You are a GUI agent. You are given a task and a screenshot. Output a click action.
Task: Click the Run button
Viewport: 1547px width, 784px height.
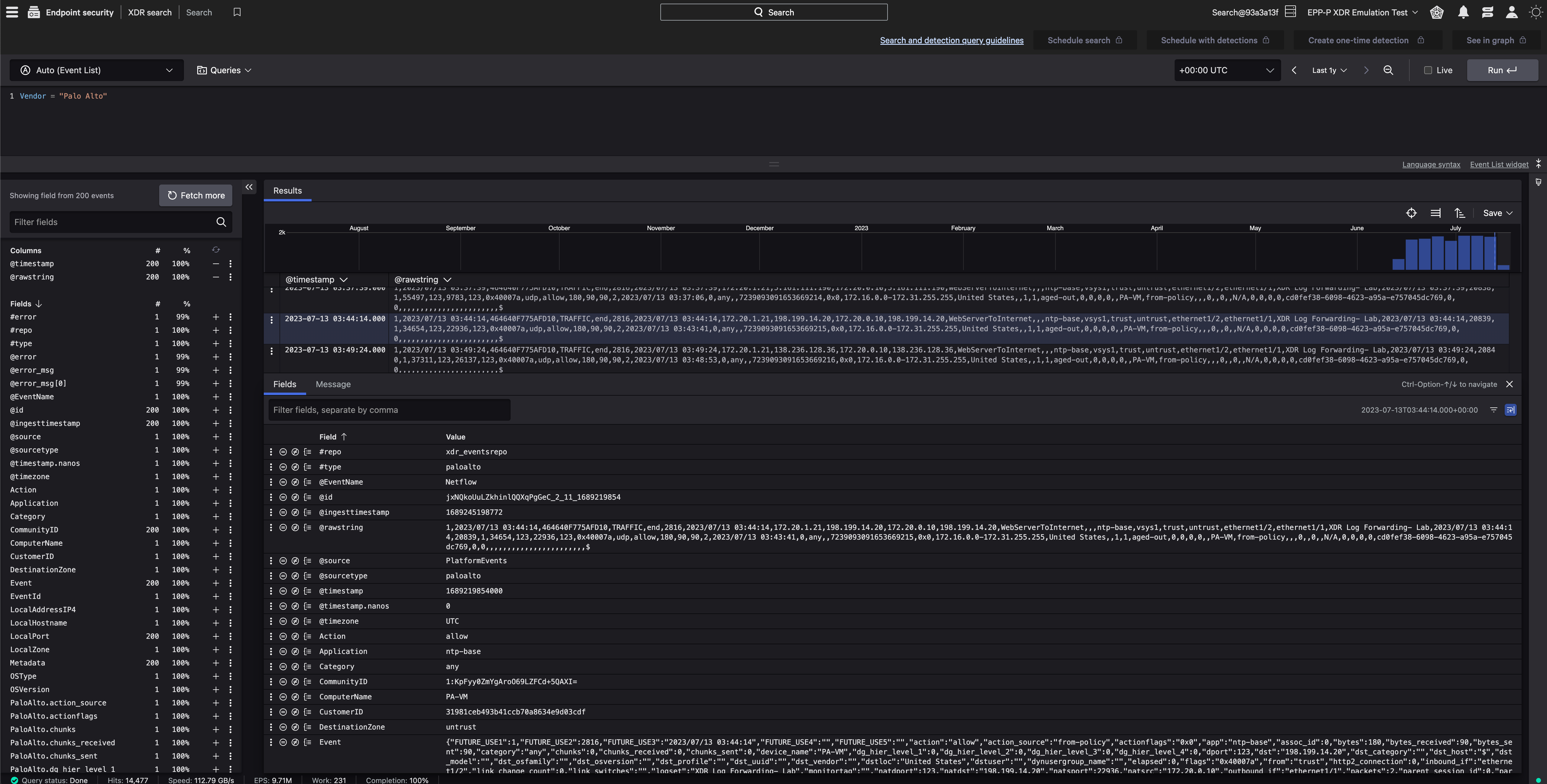point(1501,70)
